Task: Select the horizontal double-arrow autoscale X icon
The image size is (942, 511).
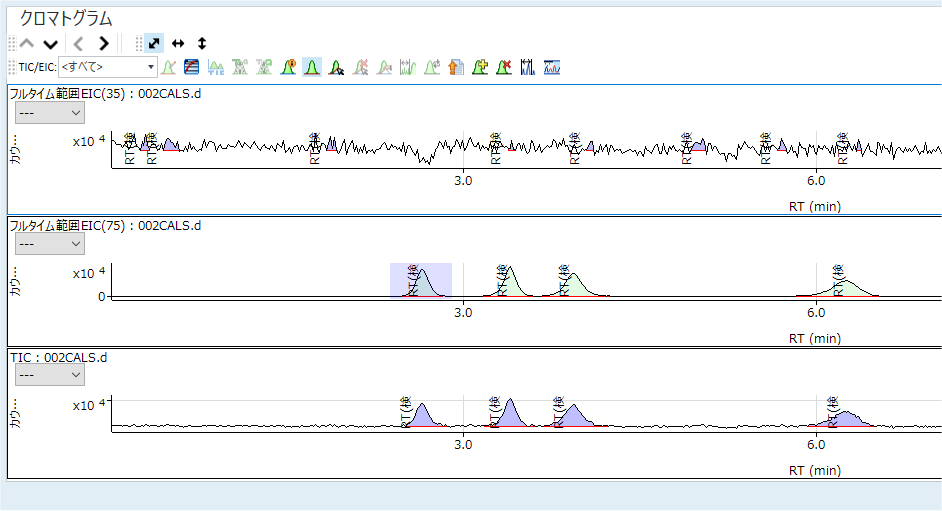Action: click(178, 43)
